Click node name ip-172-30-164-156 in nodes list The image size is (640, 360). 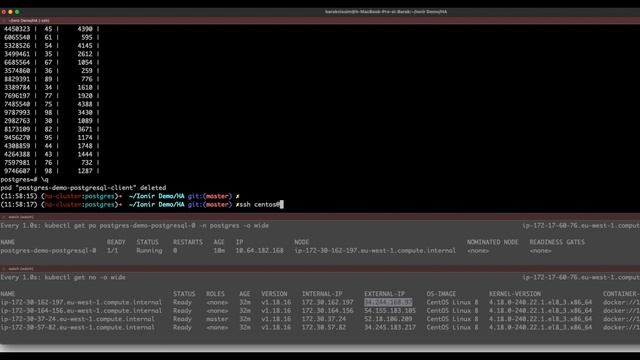click(x=81, y=311)
